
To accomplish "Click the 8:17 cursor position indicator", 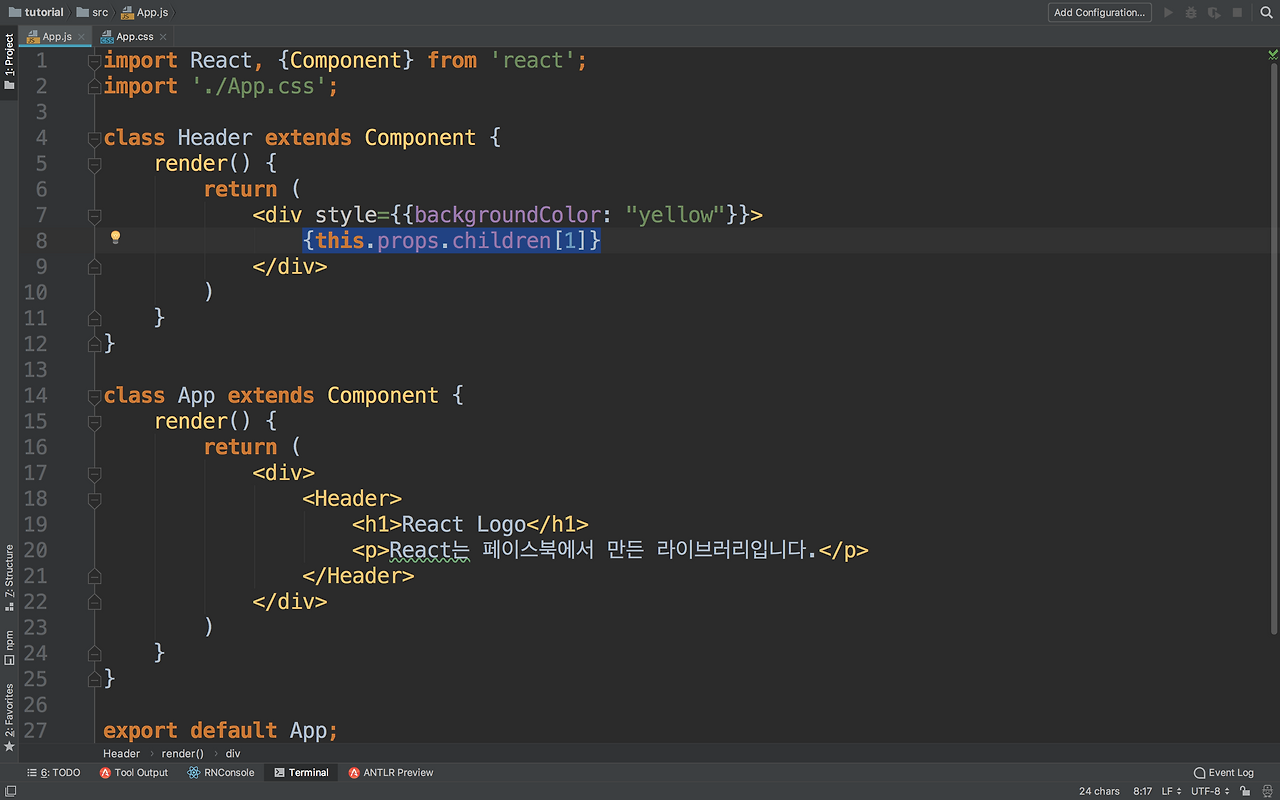I will pyautogui.click(x=1142, y=791).
